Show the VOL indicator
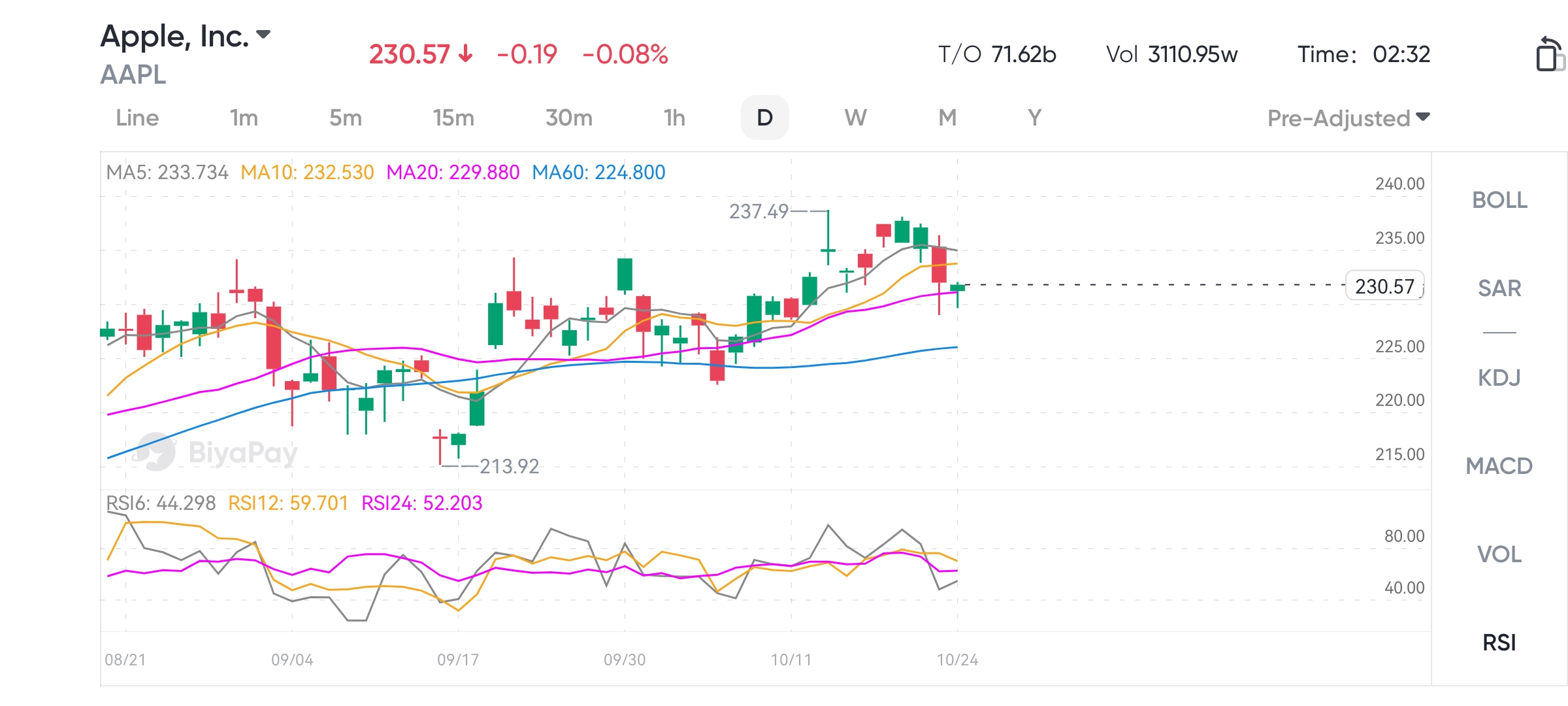Viewport: 1568px width, 706px height. 1499,554
